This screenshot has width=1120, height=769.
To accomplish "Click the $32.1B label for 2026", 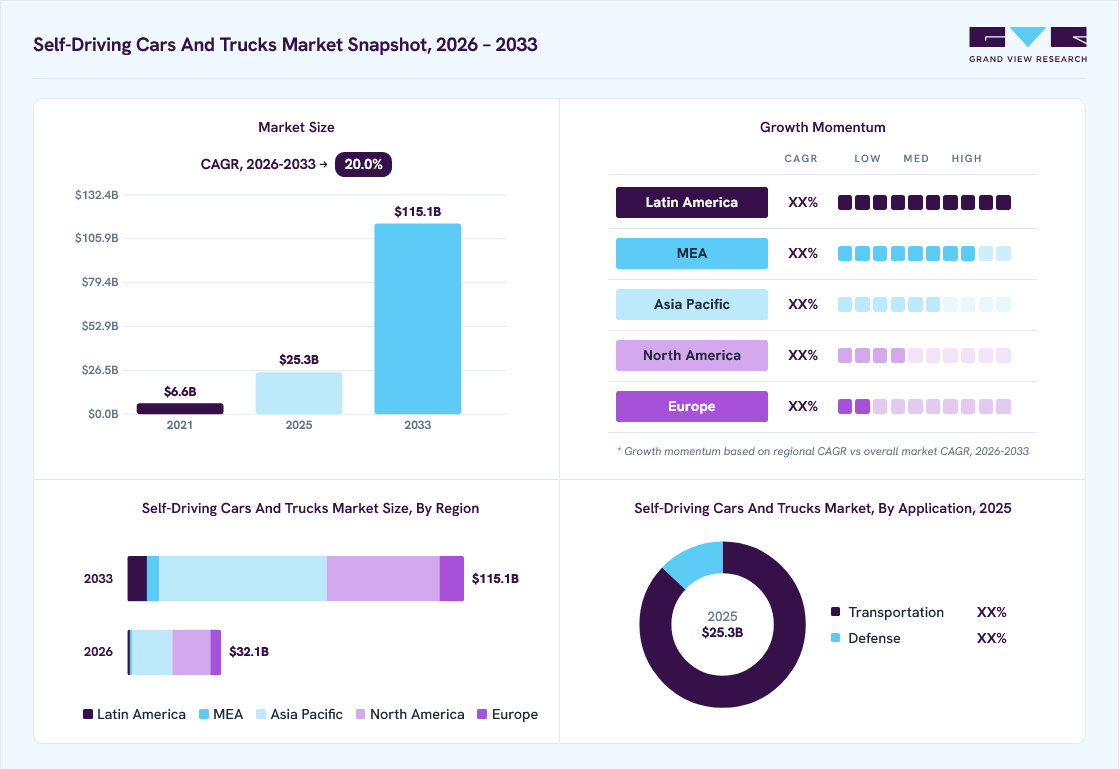I will point(249,651).
